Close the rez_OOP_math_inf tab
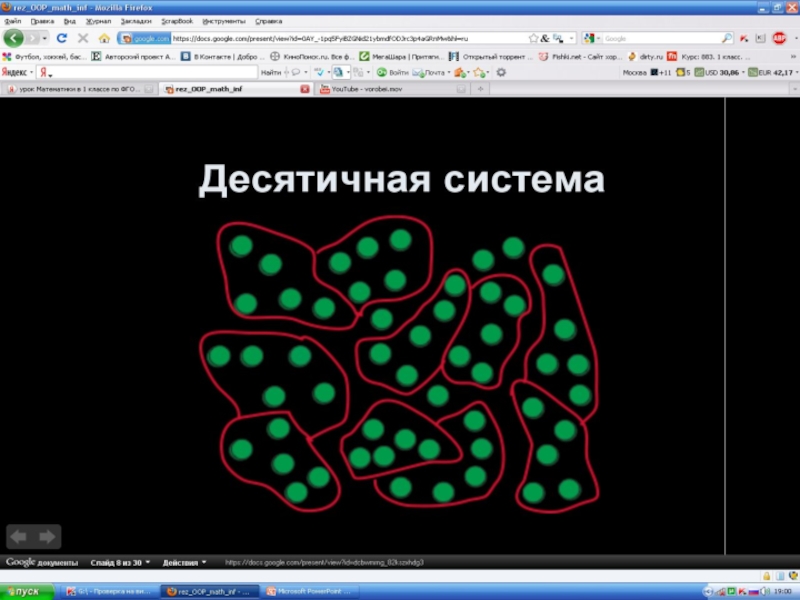 (x=305, y=89)
